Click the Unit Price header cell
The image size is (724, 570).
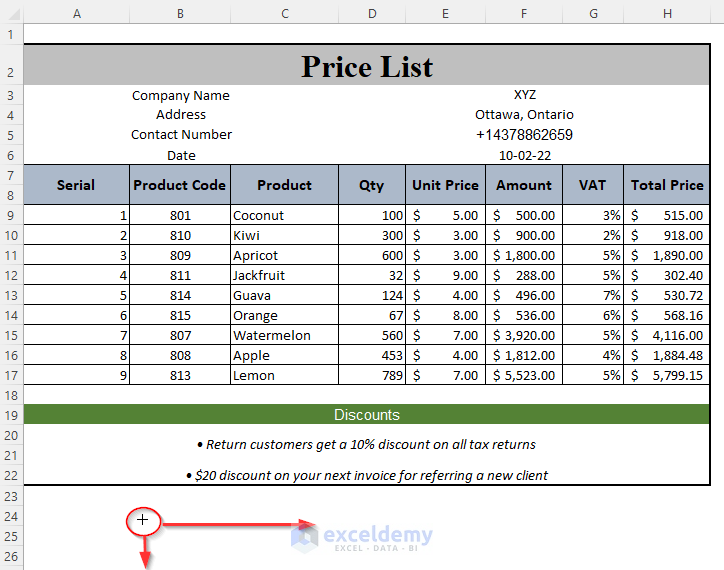tap(445, 185)
